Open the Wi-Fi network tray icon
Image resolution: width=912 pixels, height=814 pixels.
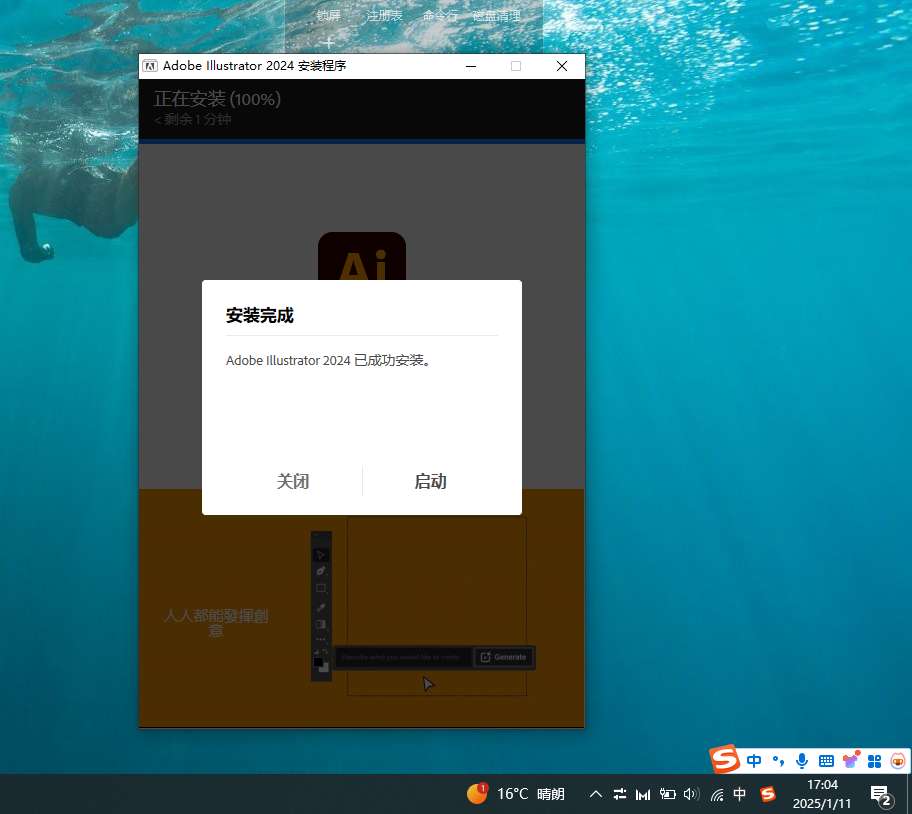[717, 794]
